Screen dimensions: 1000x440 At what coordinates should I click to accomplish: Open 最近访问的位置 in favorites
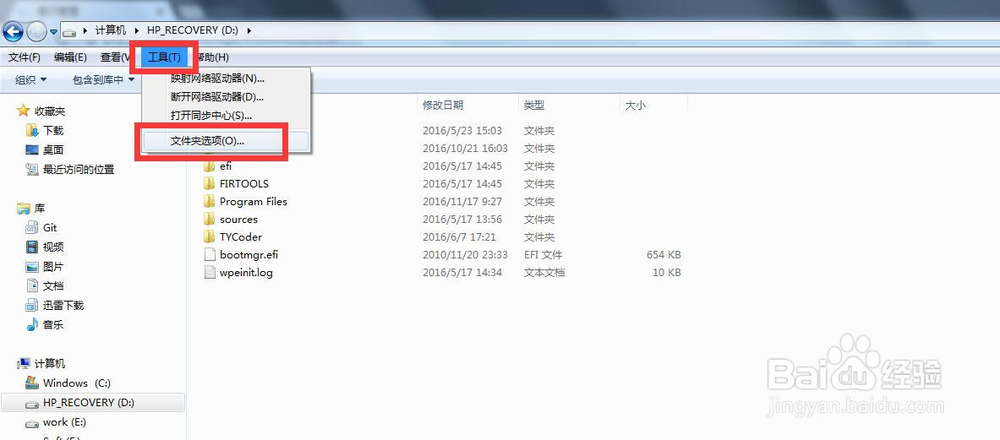pos(78,170)
